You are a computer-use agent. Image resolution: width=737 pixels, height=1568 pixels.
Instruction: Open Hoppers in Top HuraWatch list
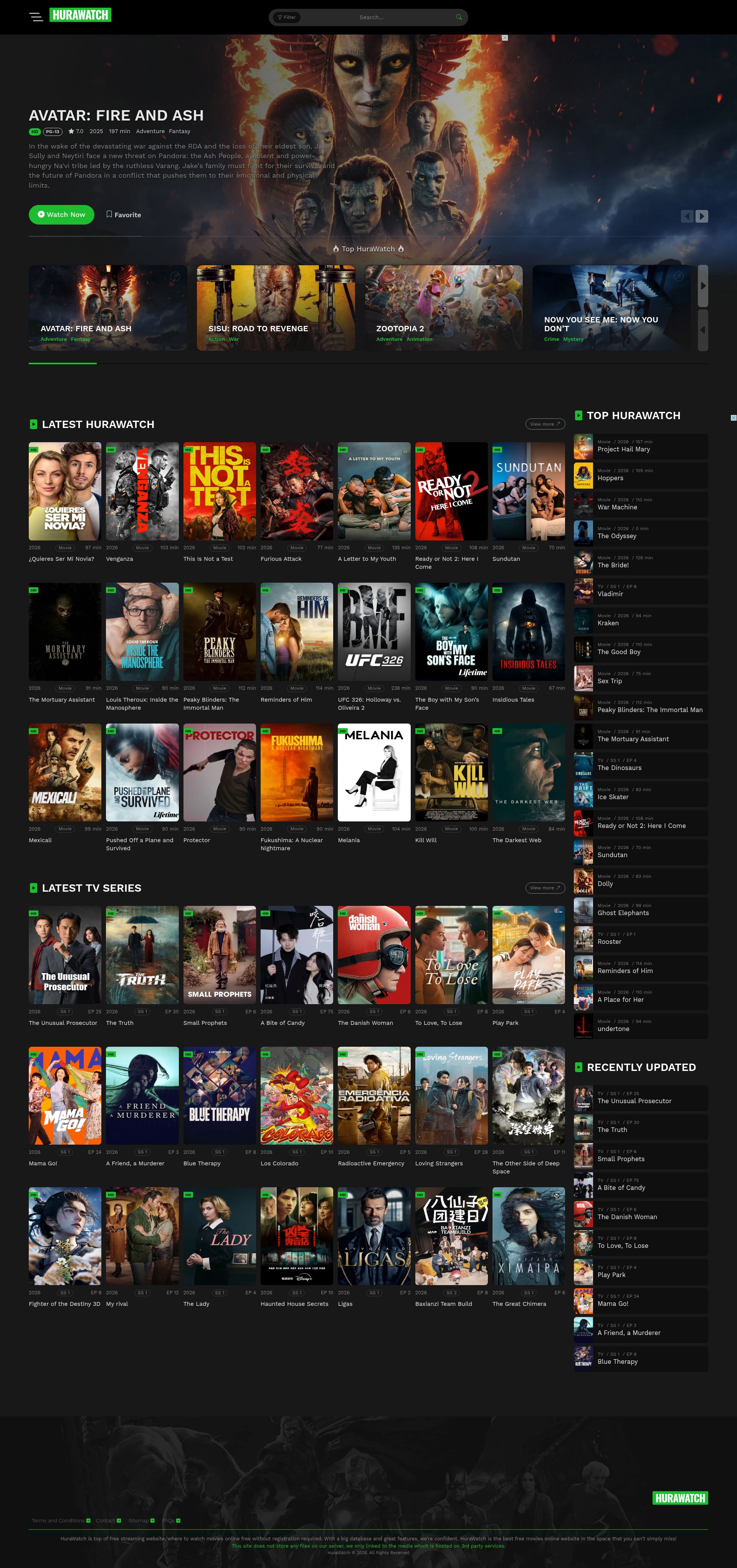click(x=641, y=476)
